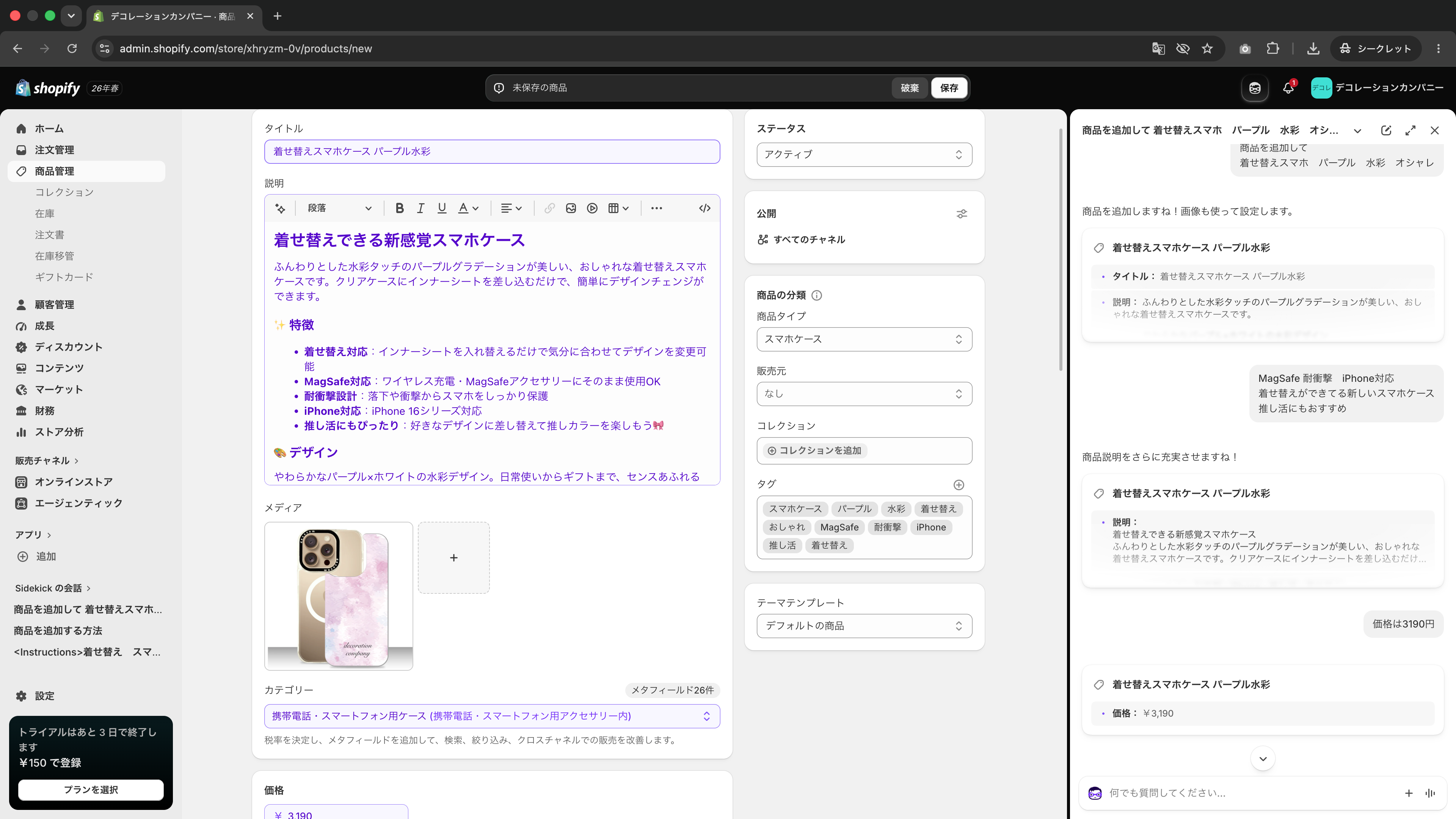The width and height of the screenshot is (1456, 819).
Task: Click the Sidekick voice input icon
Action: click(1430, 793)
